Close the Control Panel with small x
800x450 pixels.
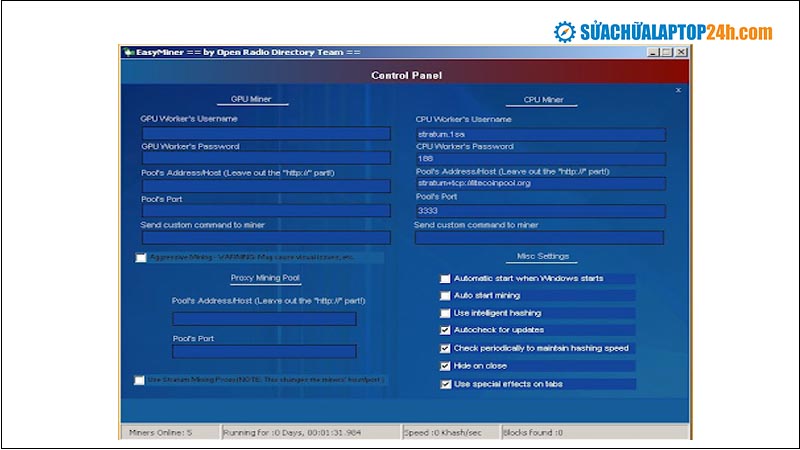click(x=678, y=90)
